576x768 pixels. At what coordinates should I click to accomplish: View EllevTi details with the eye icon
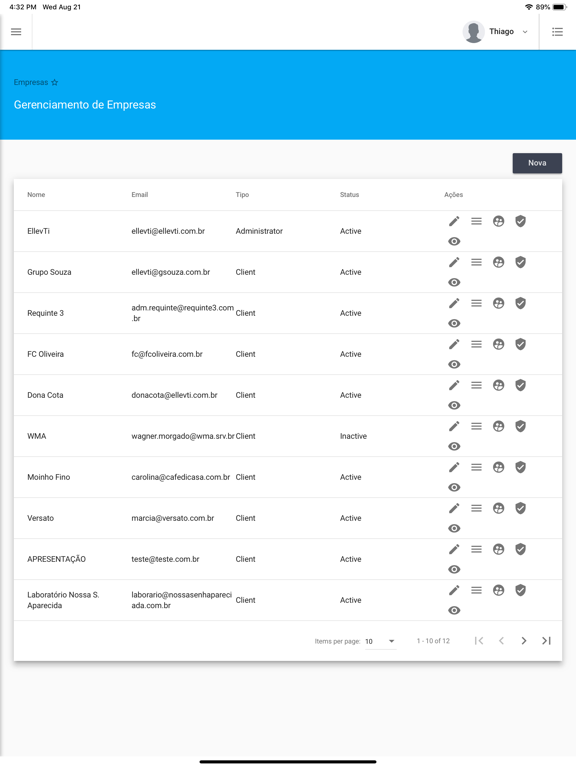click(454, 241)
